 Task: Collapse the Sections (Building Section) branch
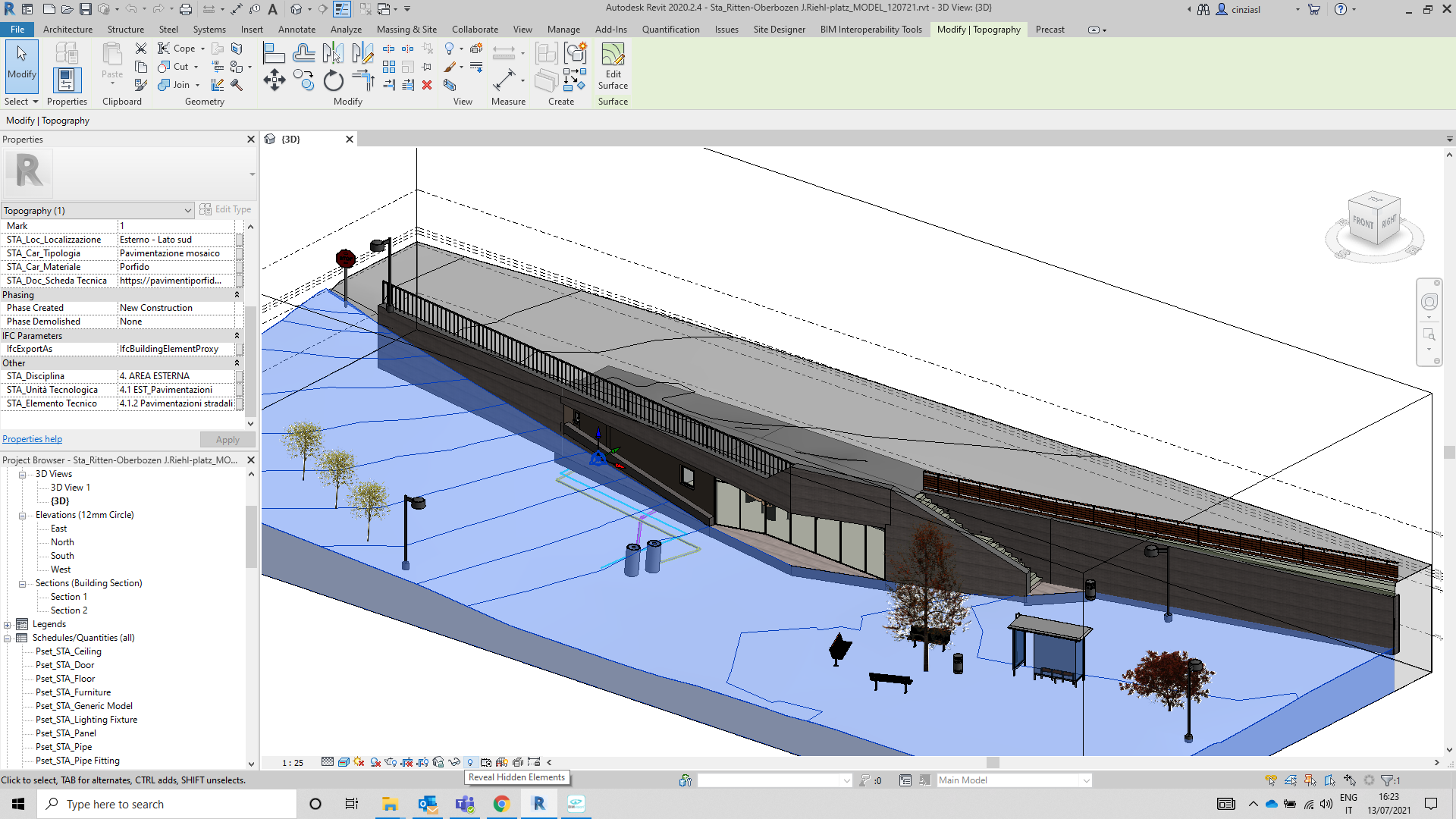21,583
